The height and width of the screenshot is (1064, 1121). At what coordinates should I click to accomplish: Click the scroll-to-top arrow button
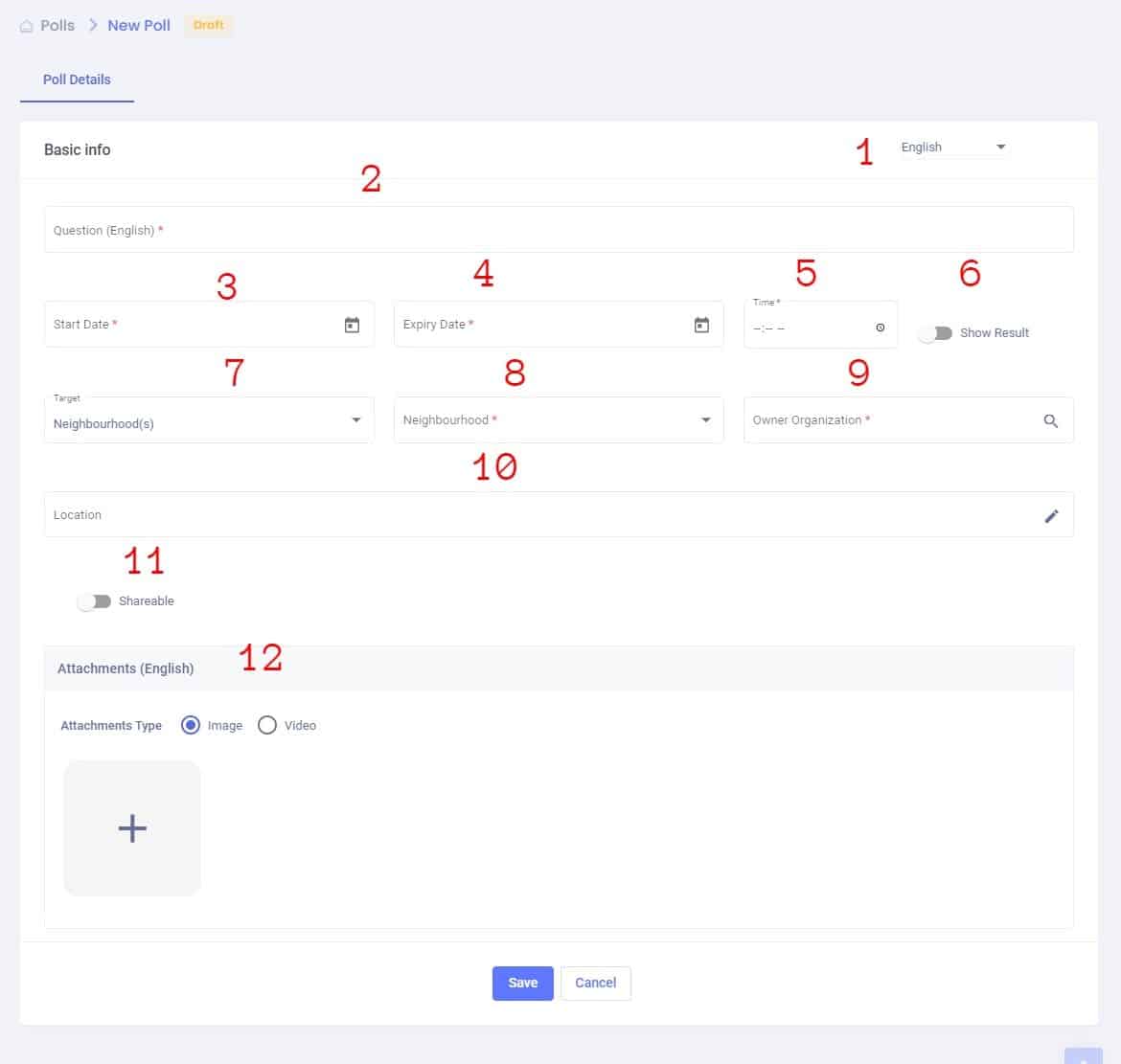pyautogui.click(x=1083, y=1055)
